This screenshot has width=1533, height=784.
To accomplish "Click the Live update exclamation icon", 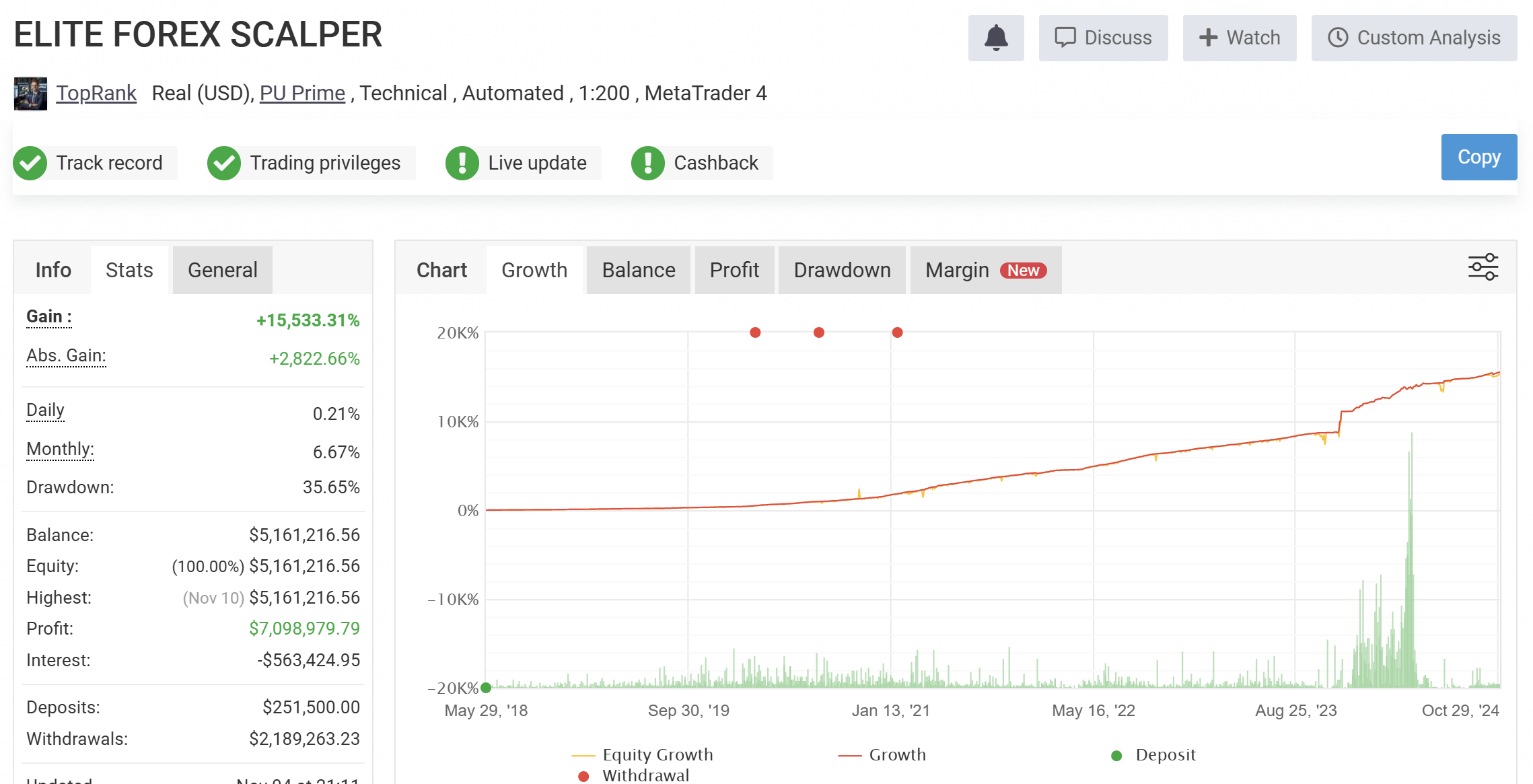I will pos(462,163).
